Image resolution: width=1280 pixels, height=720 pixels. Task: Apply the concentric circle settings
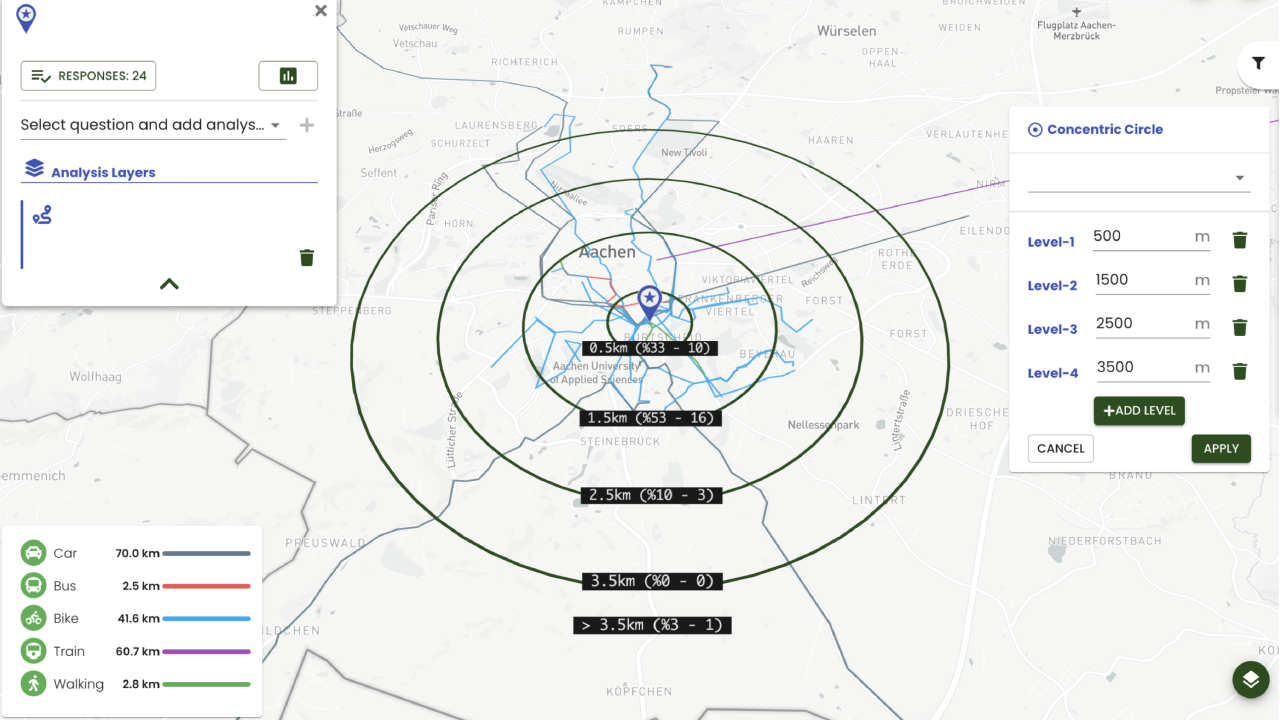[x=1221, y=448]
